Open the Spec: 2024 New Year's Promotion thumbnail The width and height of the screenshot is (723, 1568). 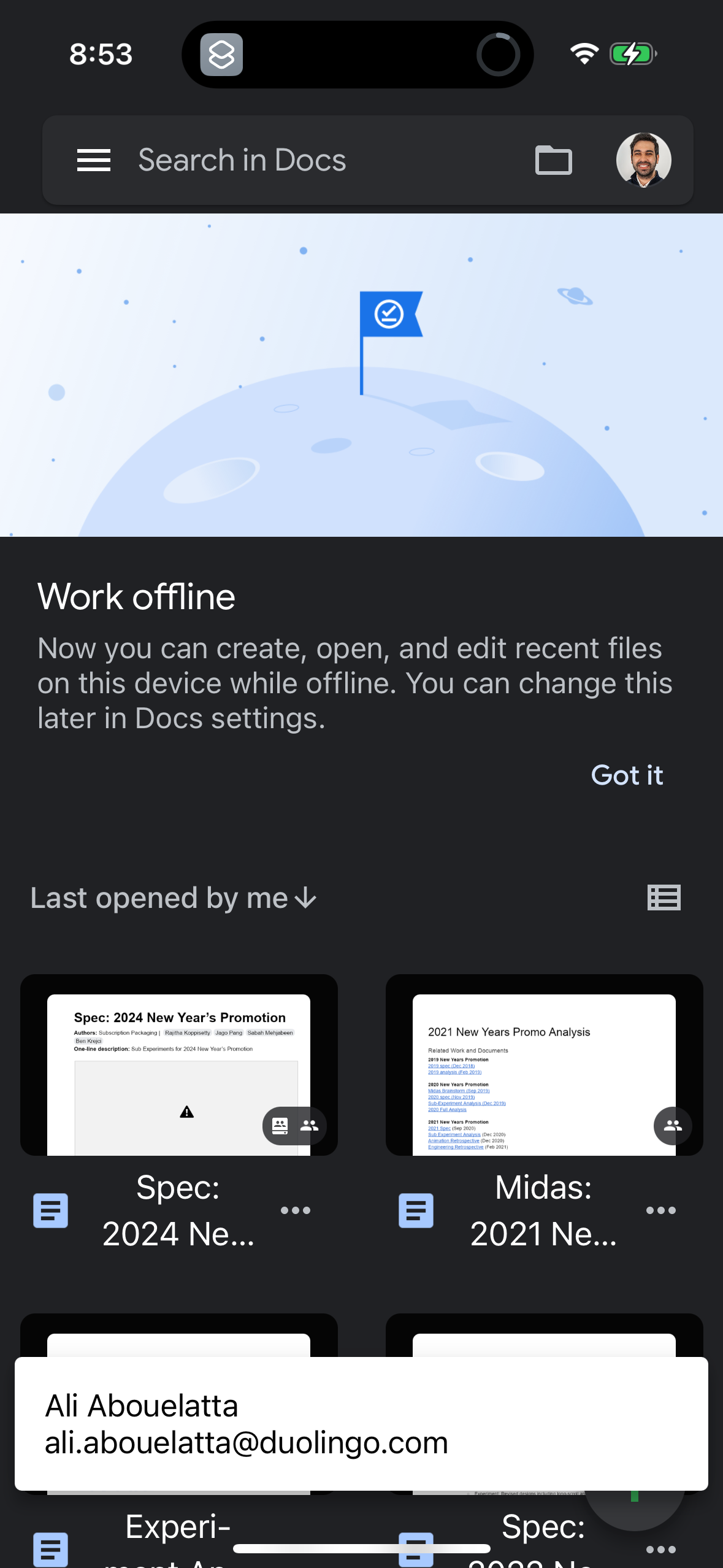(179, 1065)
